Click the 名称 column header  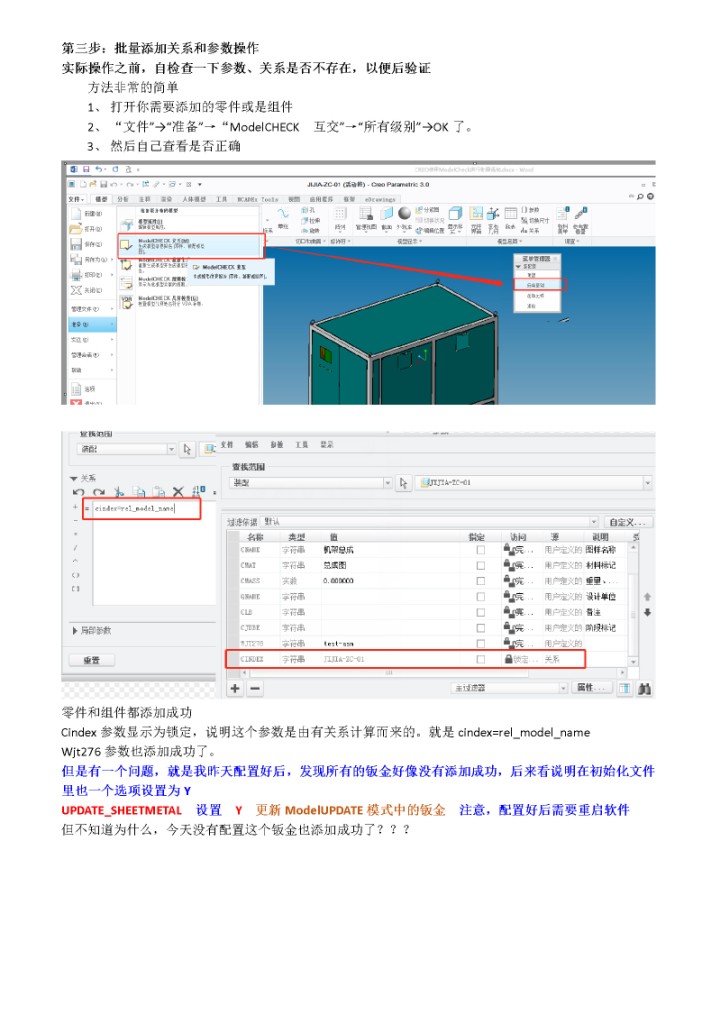255,537
